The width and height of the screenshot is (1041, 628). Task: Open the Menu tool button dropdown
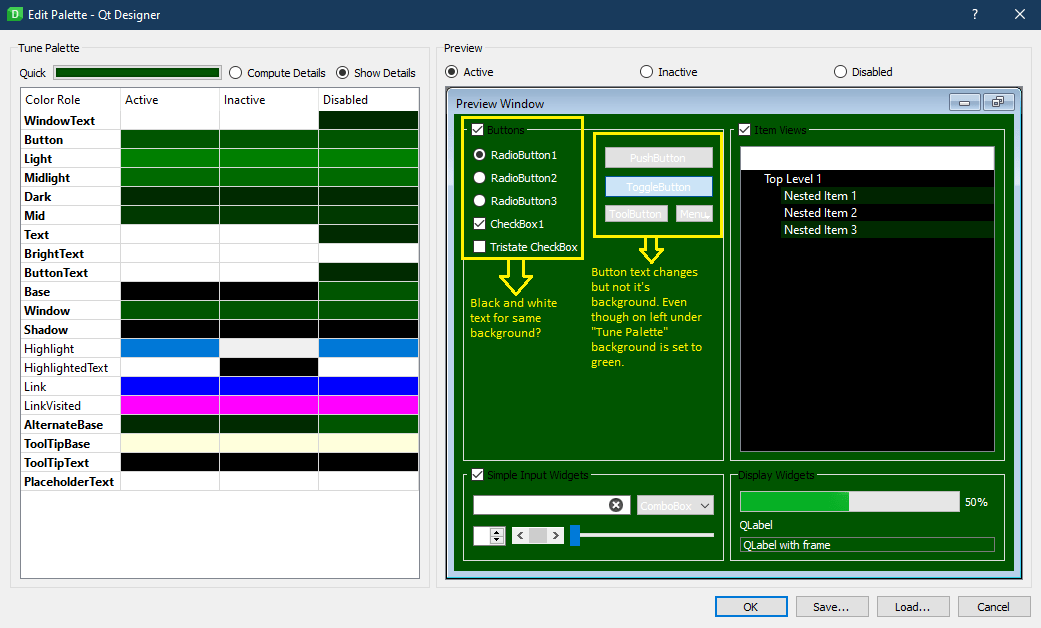click(694, 214)
